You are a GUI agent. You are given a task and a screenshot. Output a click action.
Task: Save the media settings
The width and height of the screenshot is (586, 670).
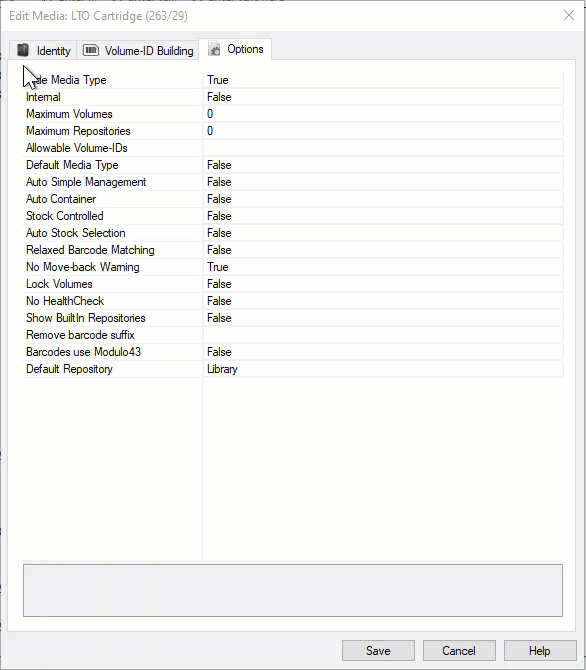coord(378,650)
